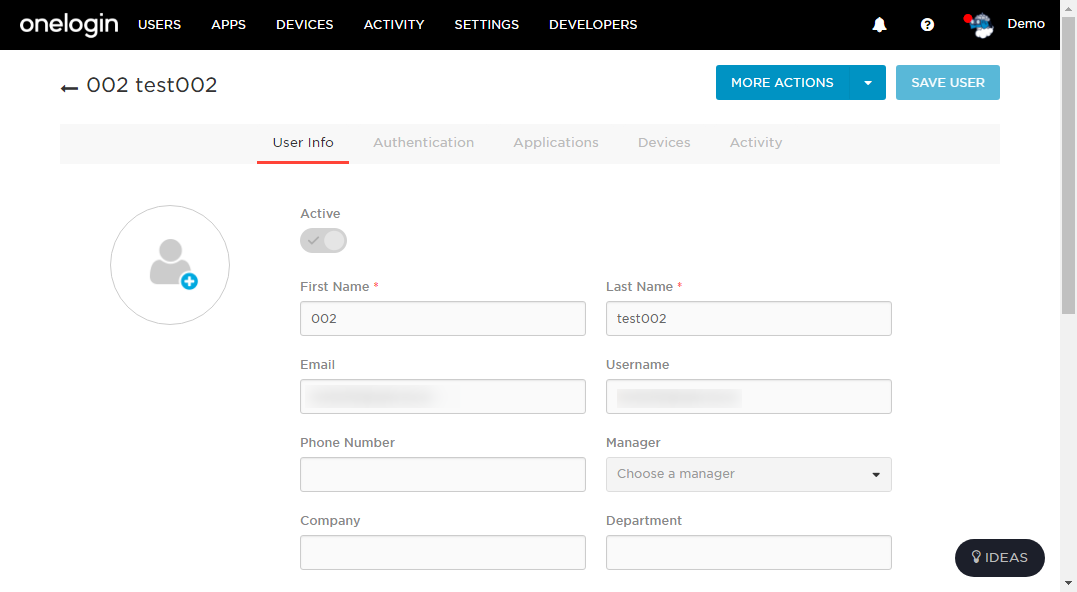
Task: Click the Phone Number input field
Action: [443, 475]
